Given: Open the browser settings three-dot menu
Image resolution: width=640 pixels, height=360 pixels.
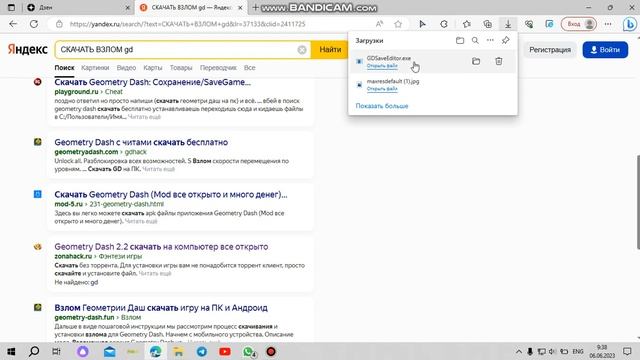Looking at the screenshot, I should (608, 24).
